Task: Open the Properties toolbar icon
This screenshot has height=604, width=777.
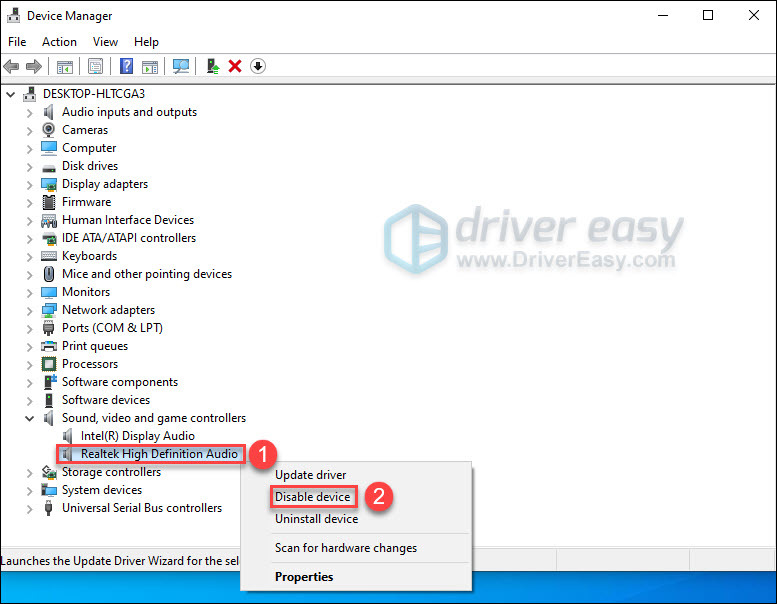Action: (x=95, y=66)
